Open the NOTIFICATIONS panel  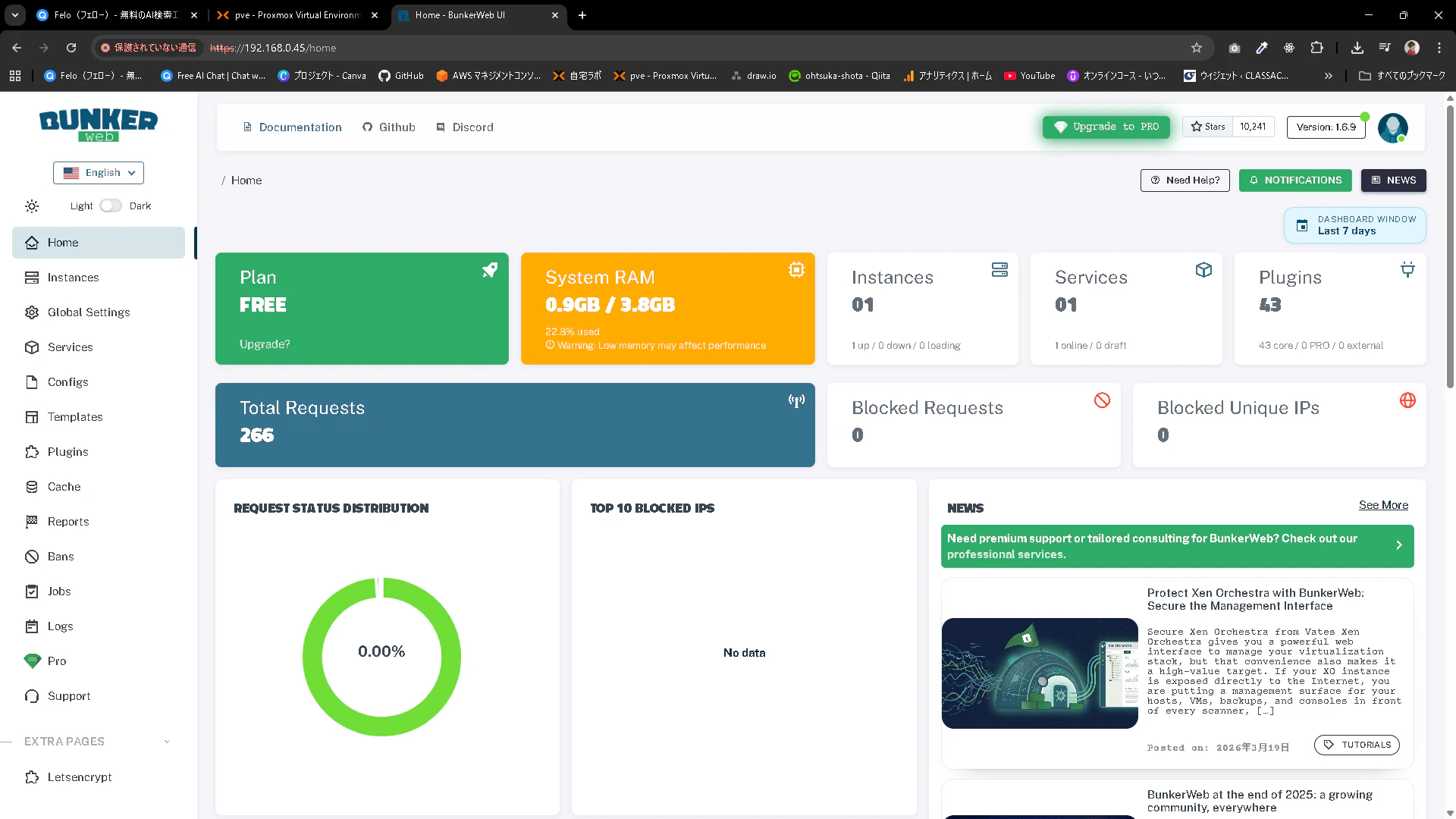pyautogui.click(x=1295, y=180)
